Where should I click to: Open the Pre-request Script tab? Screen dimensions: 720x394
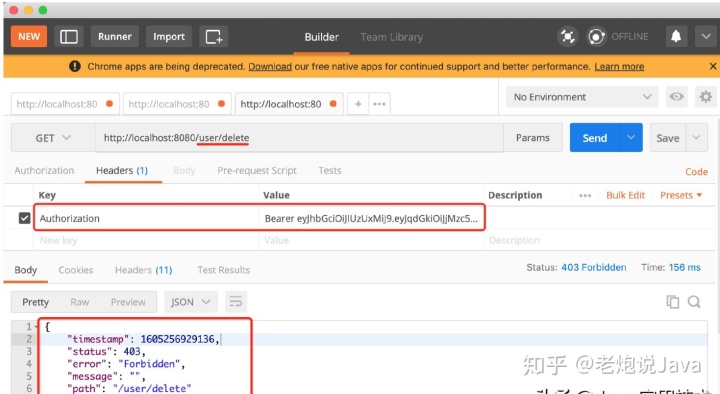(x=257, y=170)
